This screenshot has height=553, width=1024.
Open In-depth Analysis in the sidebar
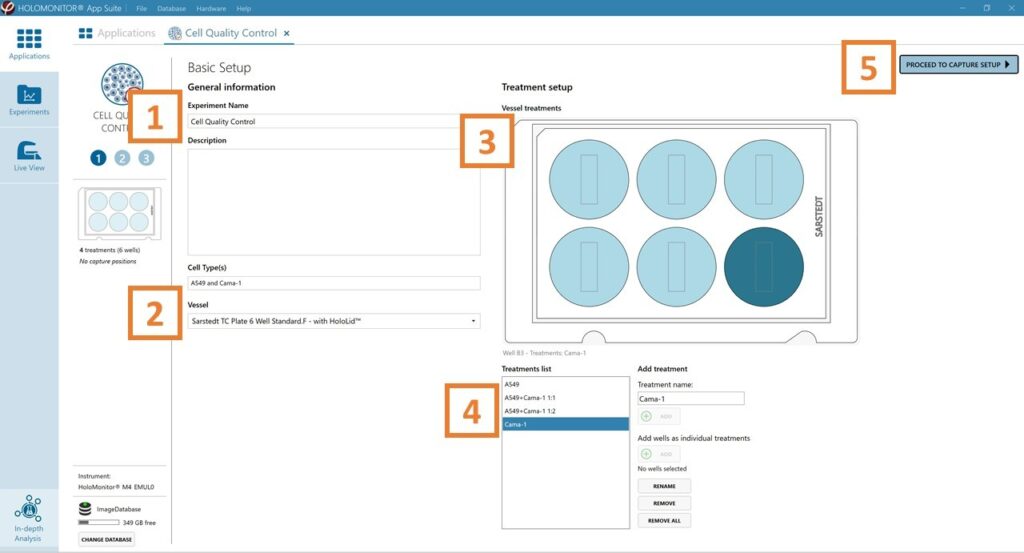[28, 518]
